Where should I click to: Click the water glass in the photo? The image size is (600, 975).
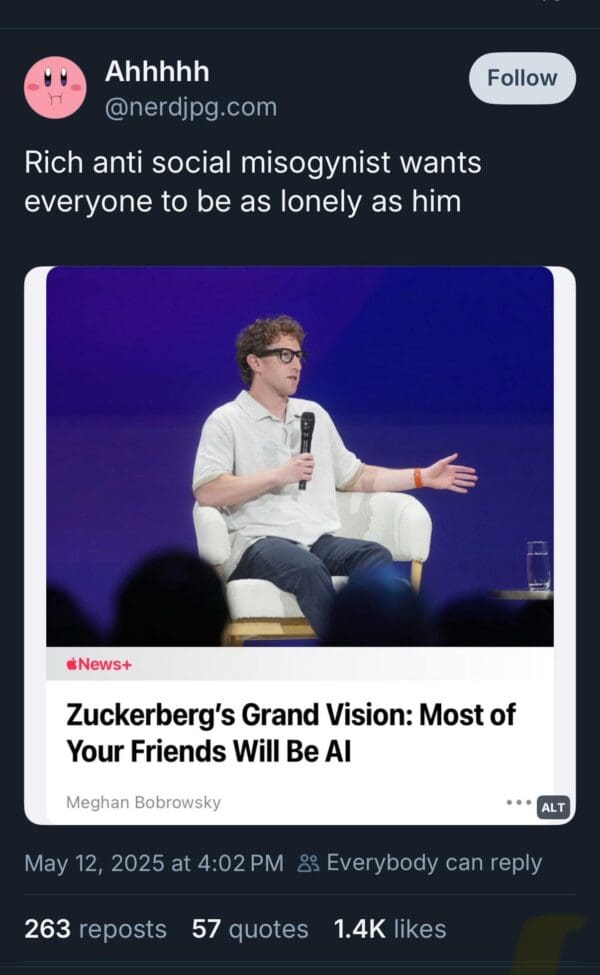tap(538, 565)
